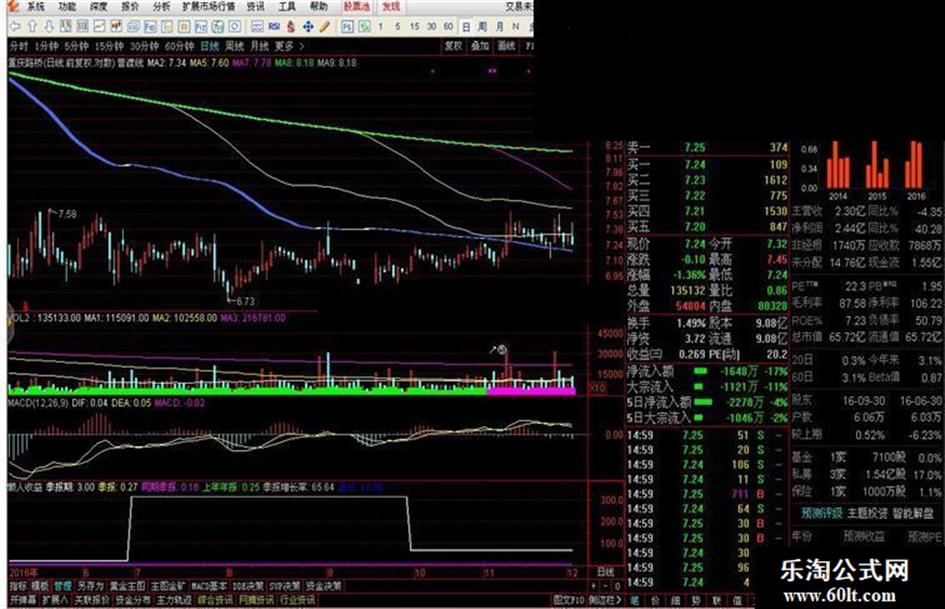Select the 日 period toolbar button

[x=466, y=27]
